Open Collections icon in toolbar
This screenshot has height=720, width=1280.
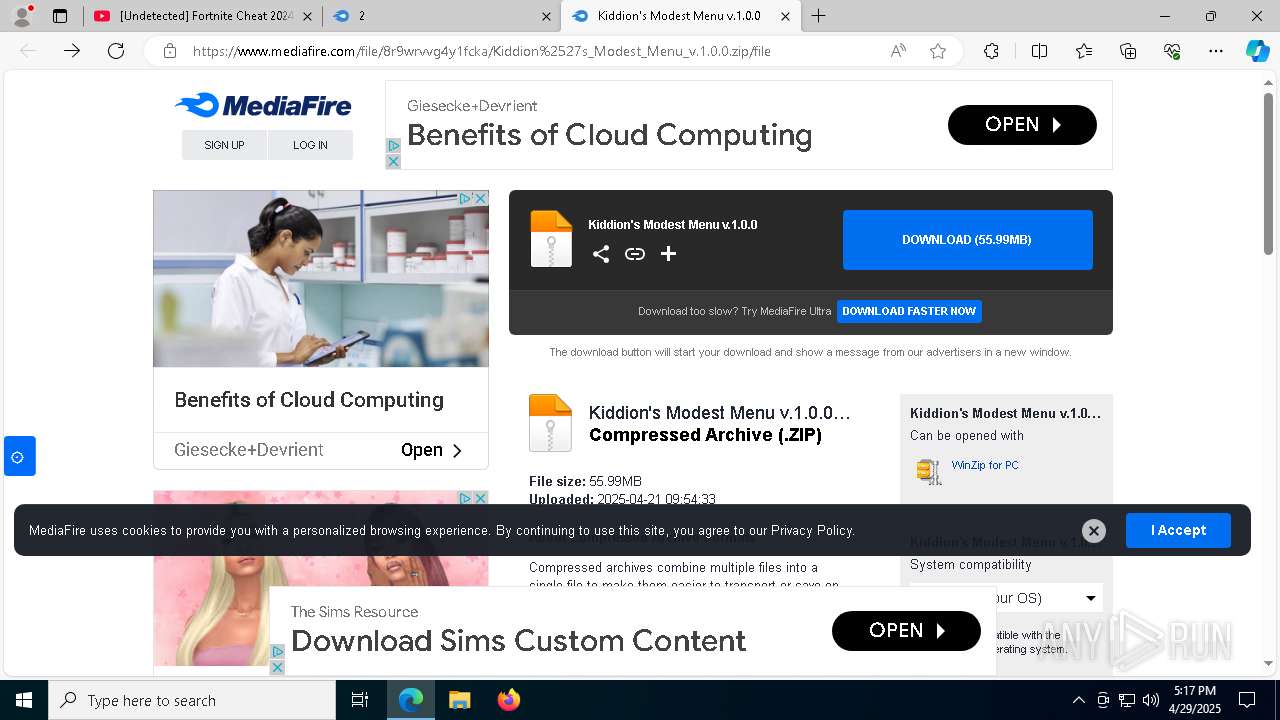tap(1128, 51)
